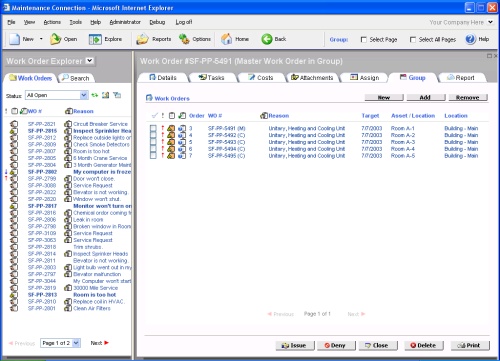Click the New button in Work Orders section
The image size is (500, 361).
click(x=384, y=98)
